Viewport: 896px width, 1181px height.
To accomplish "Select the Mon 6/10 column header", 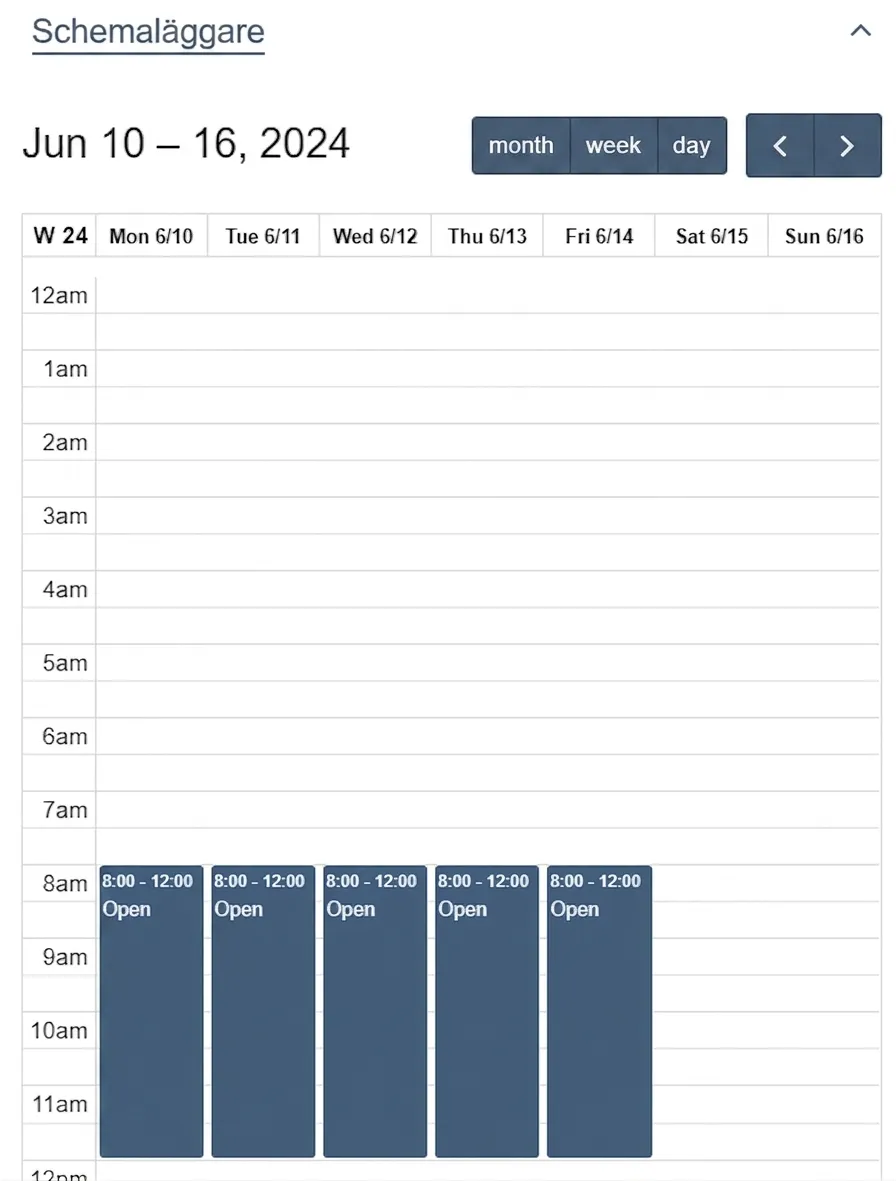I will [x=151, y=237].
